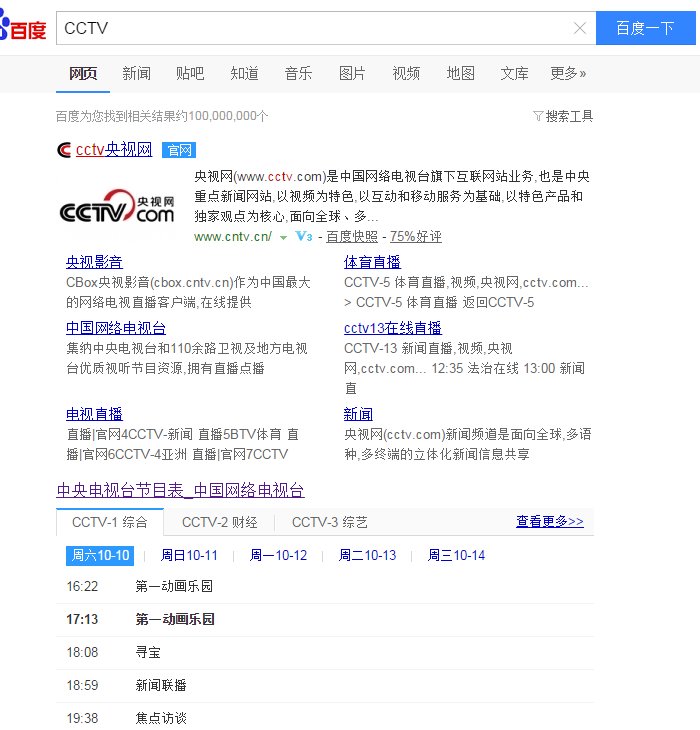Select the 周六10-10 date
Screen dimensions: 700x730
[100, 555]
